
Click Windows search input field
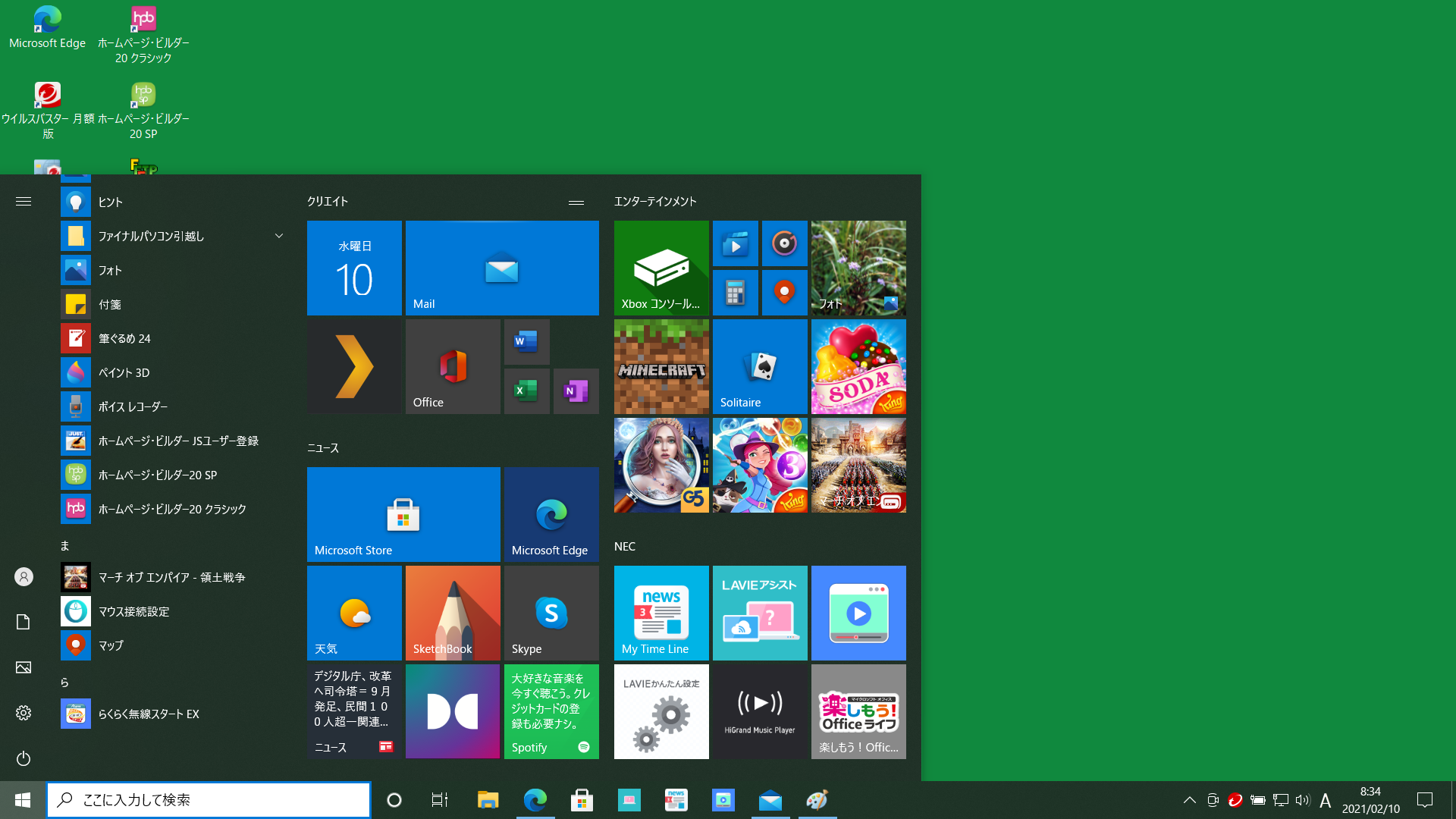pos(208,799)
